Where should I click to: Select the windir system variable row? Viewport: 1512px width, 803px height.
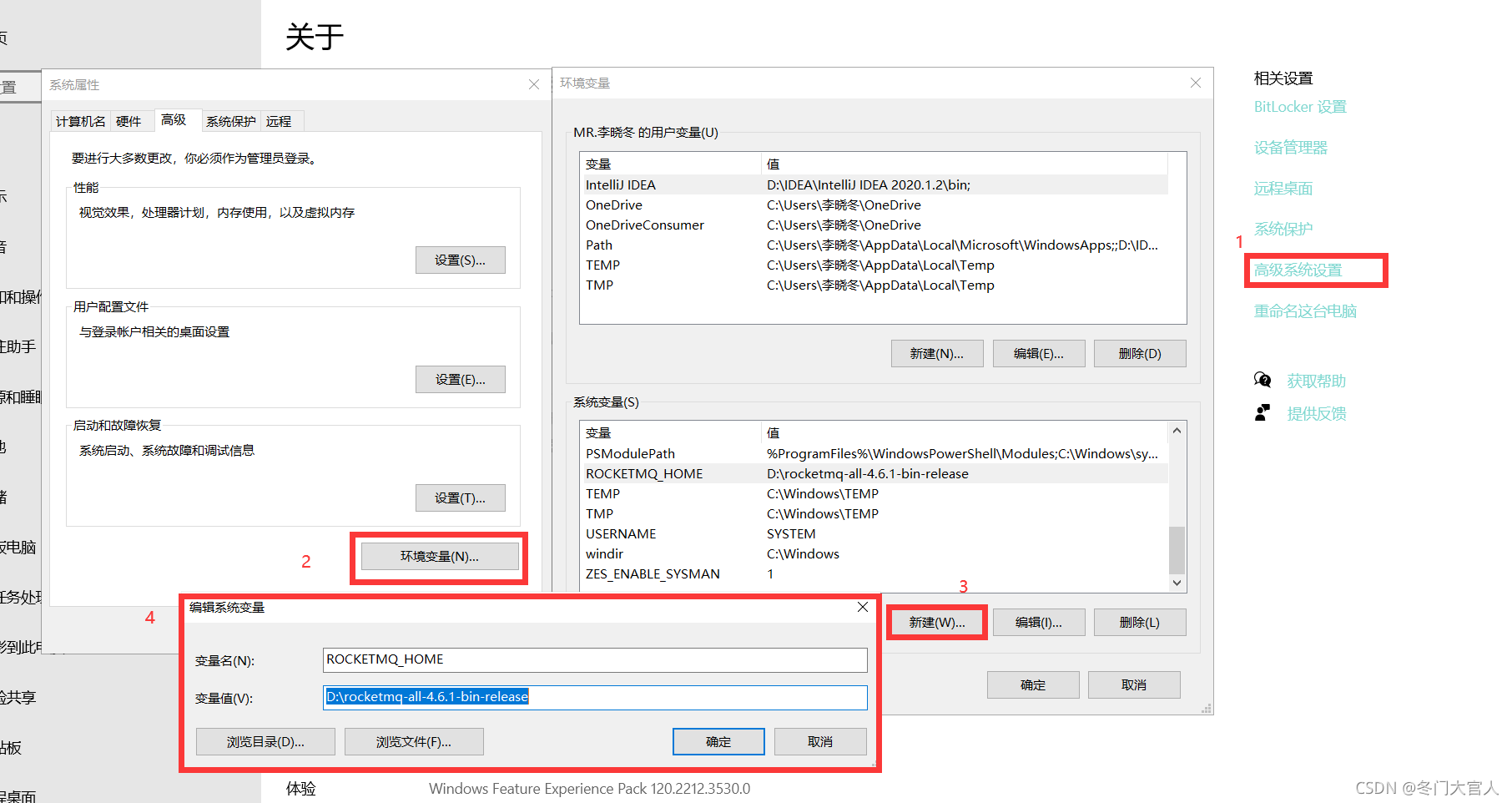point(874,554)
